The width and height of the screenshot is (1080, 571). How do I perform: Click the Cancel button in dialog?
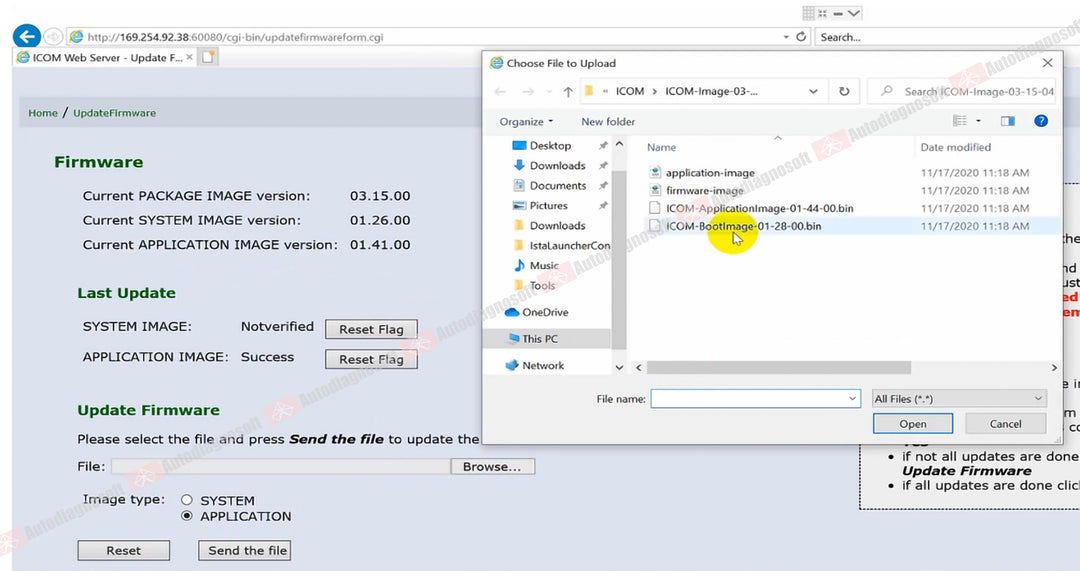1006,424
